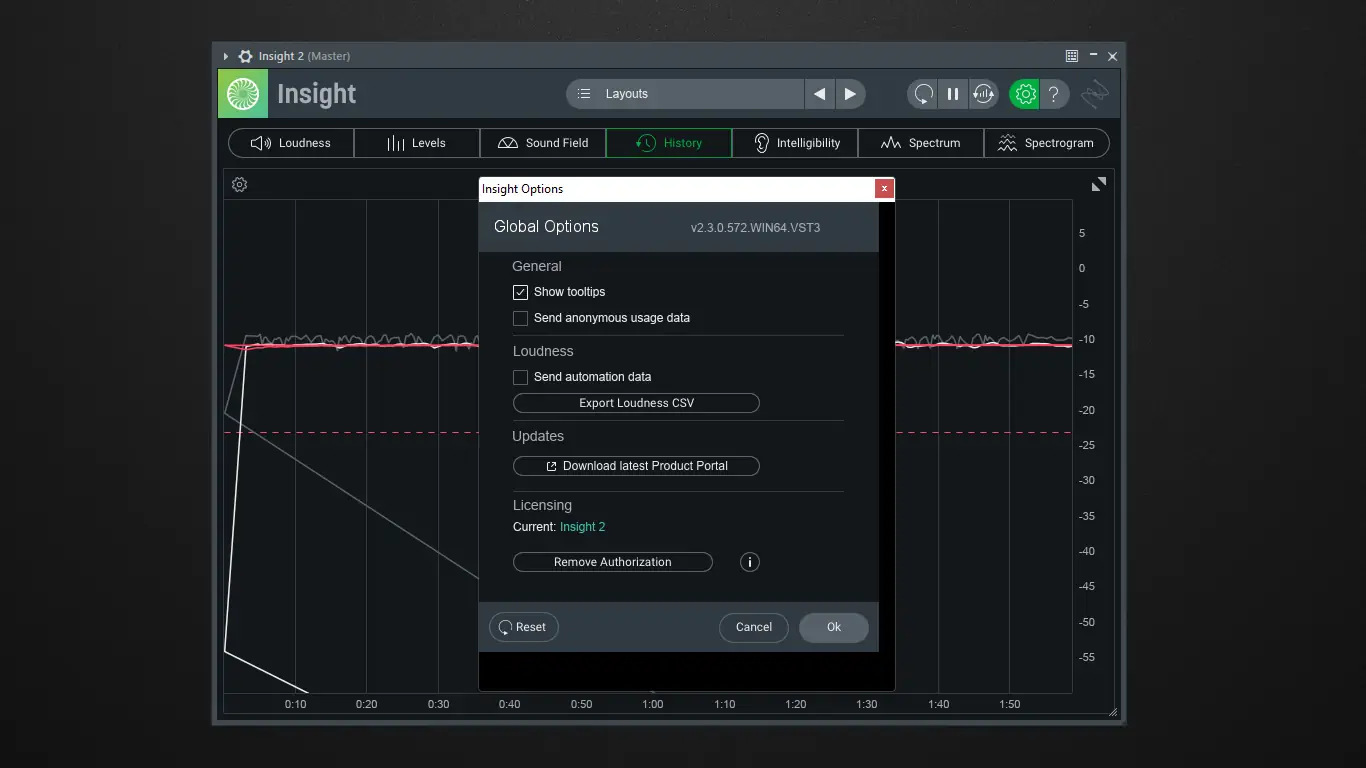Open History panel settings gear

click(239, 184)
